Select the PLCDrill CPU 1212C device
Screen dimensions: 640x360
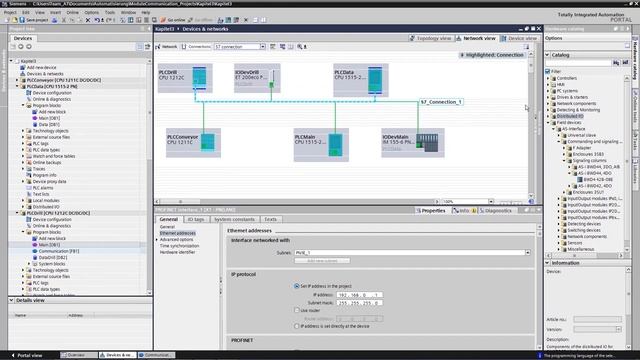click(x=185, y=78)
